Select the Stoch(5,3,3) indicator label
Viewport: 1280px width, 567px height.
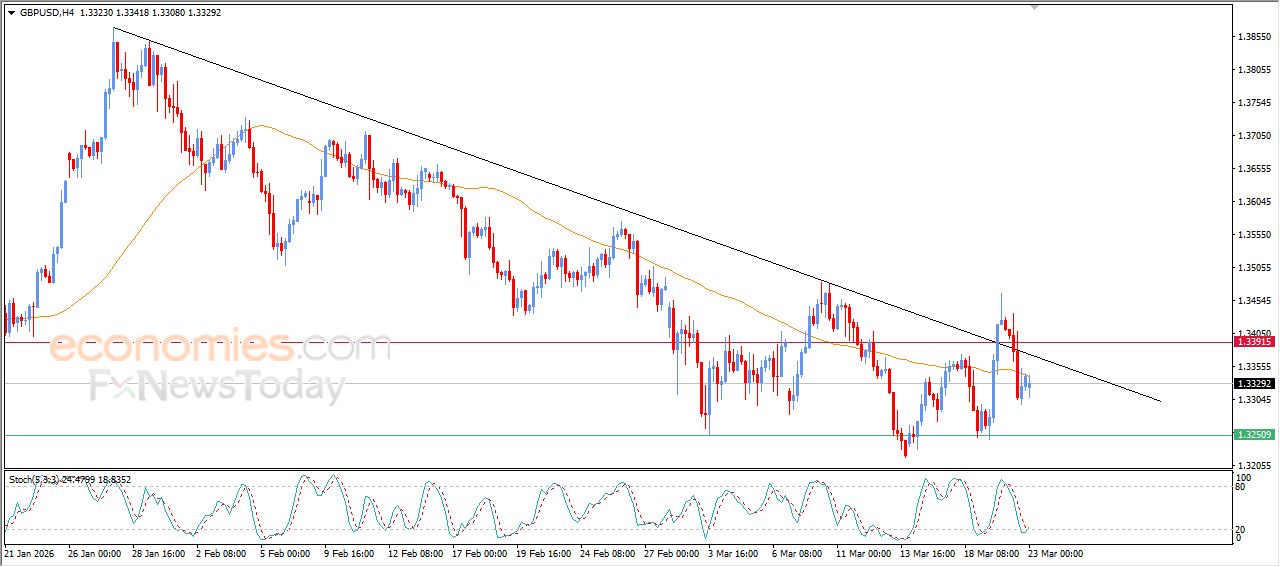click(x=34, y=480)
